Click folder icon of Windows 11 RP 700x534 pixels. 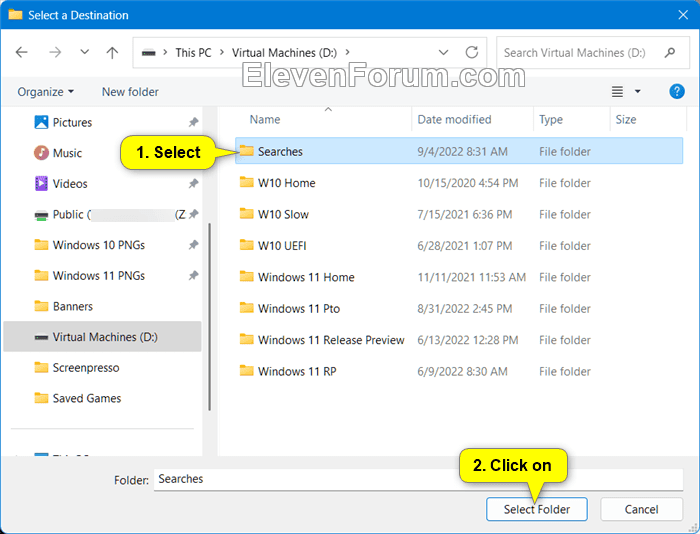point(246,371)
